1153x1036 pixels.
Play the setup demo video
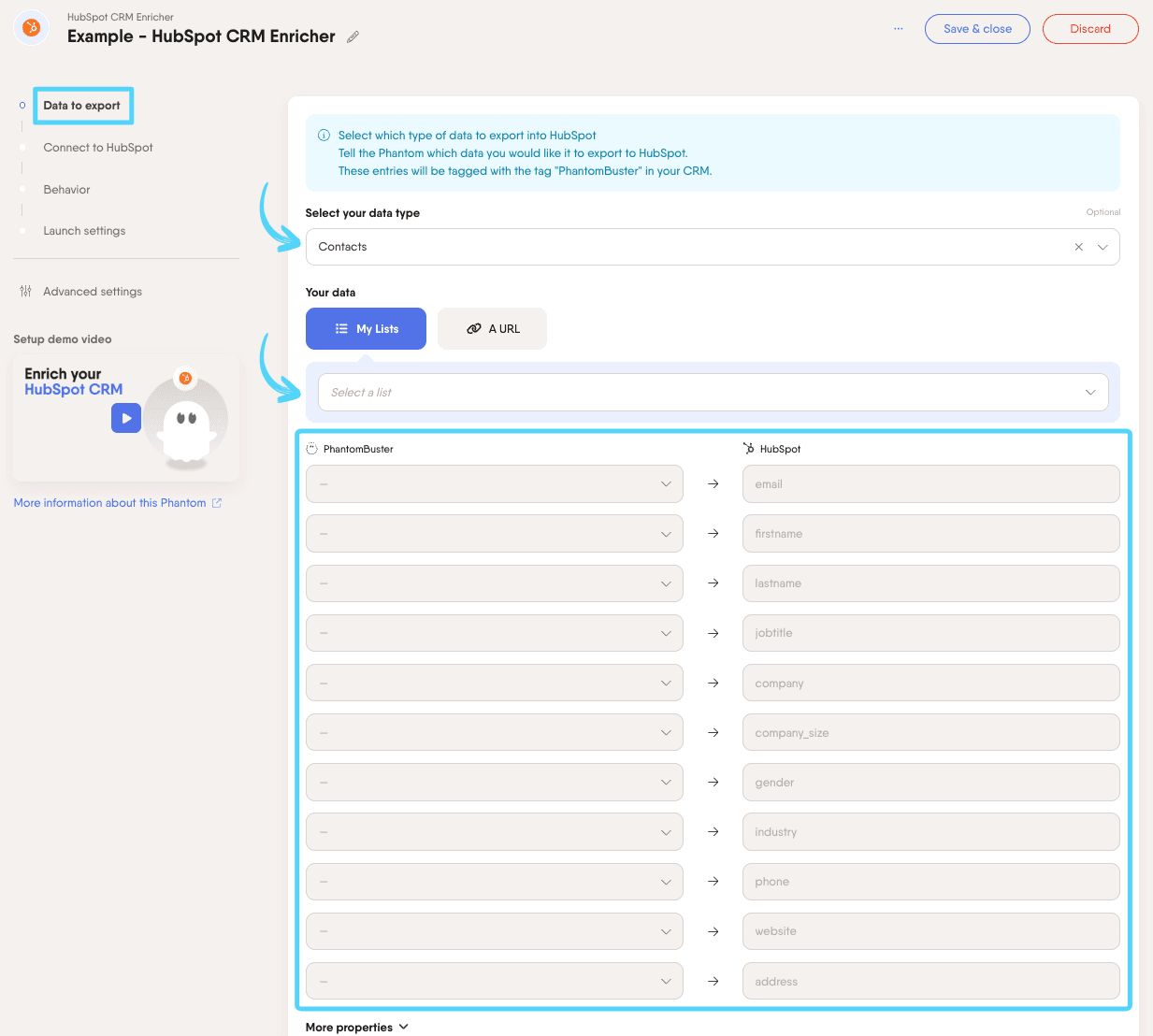pos(126,418)
